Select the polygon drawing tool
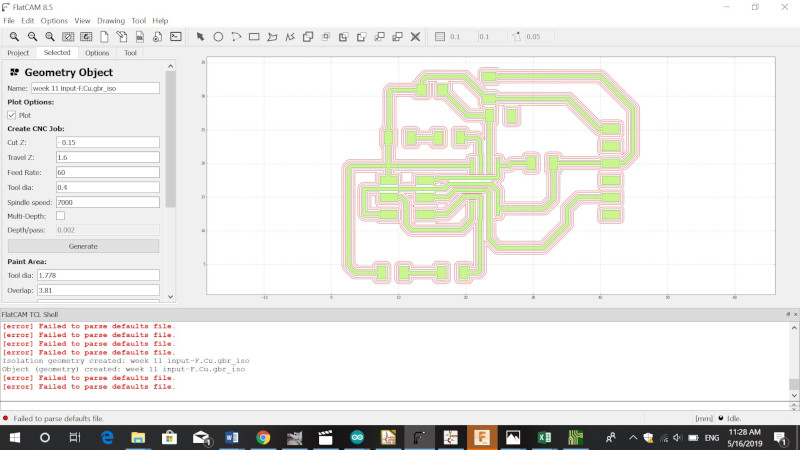The width and height of the screenshot is (800, 450). point(272,37)
